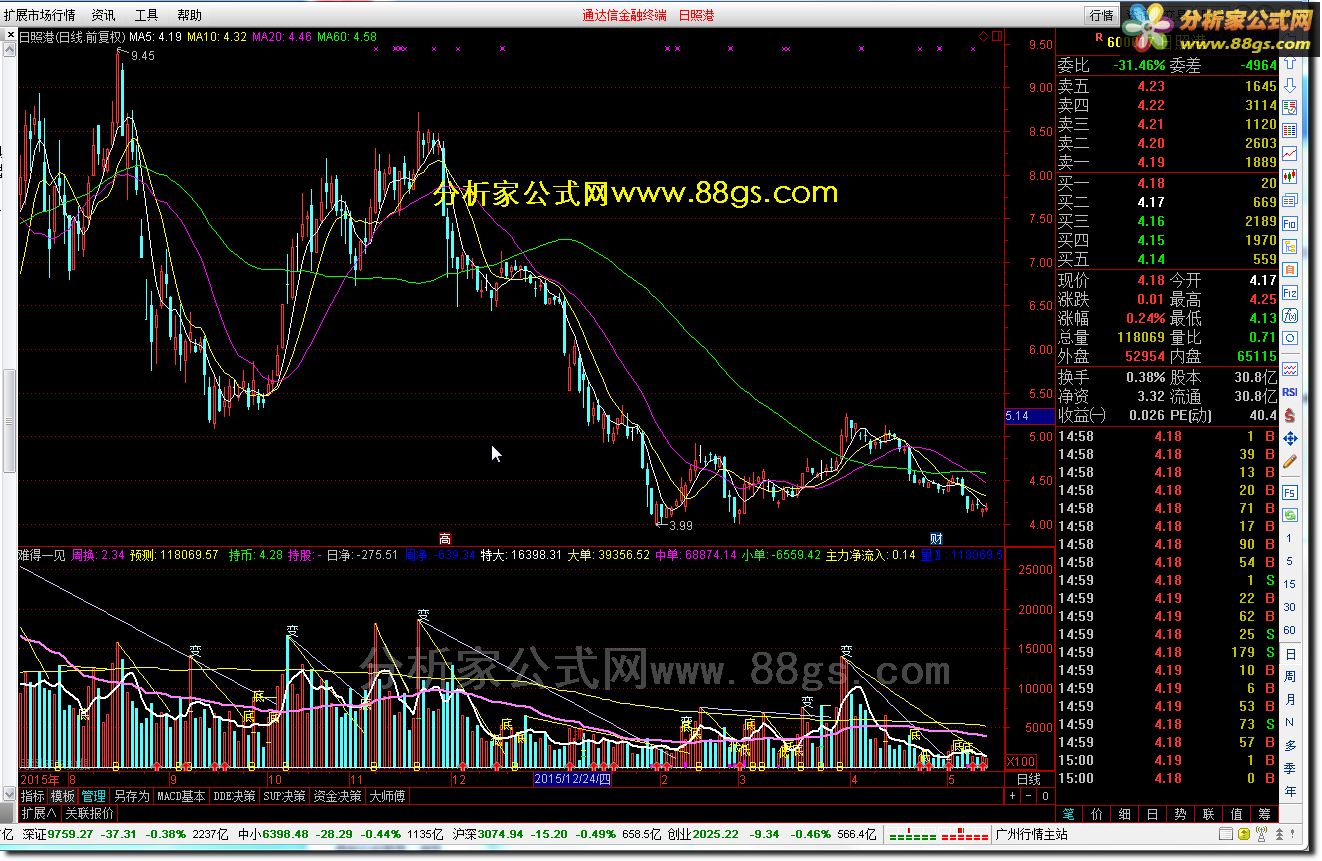The width and height of the screenshot is (1322, 861).
Task: Select the 值 value tab
Action: coord(1237,814)
